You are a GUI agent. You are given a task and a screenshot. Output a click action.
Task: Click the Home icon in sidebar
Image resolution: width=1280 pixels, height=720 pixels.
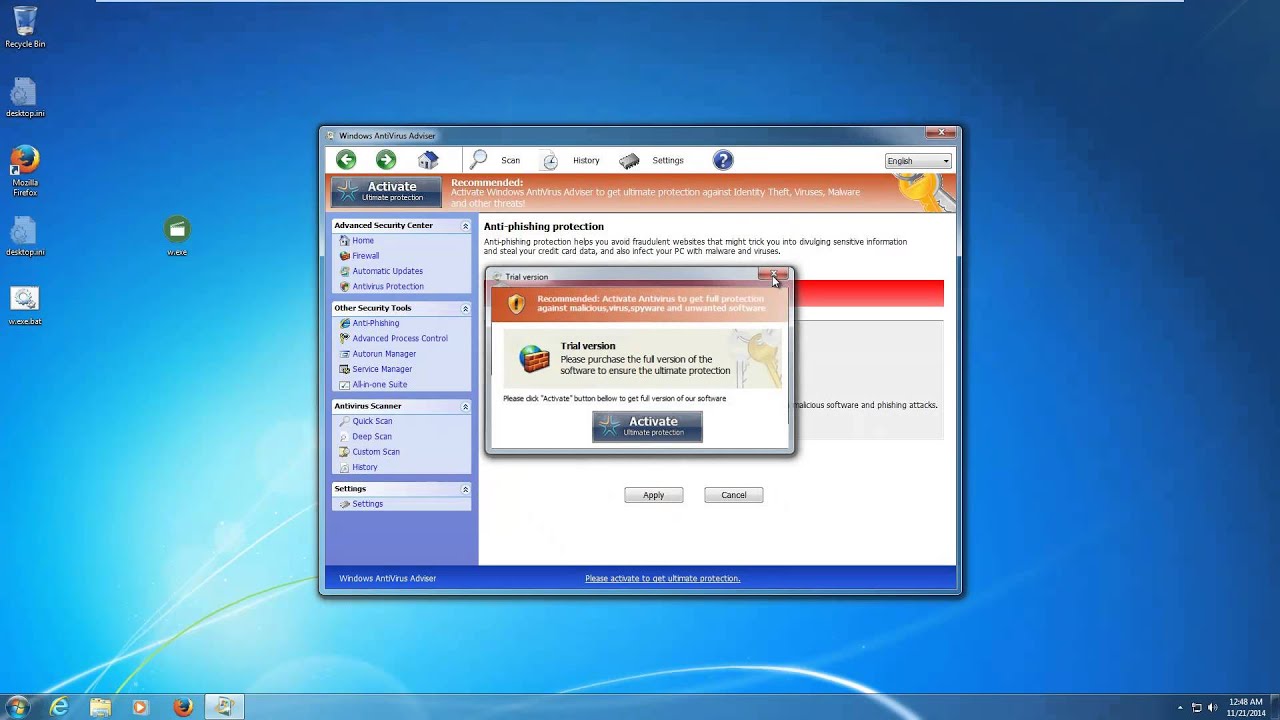coord(345,240)
